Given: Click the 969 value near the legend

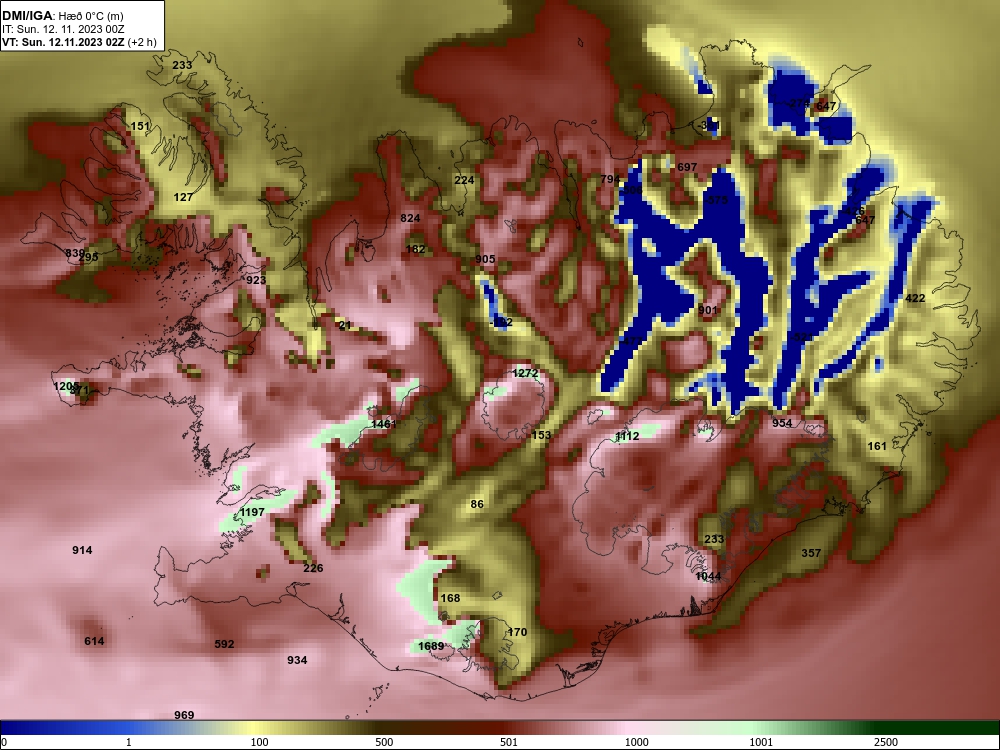Looking at the screenshot, I should [x=184, y=715].
